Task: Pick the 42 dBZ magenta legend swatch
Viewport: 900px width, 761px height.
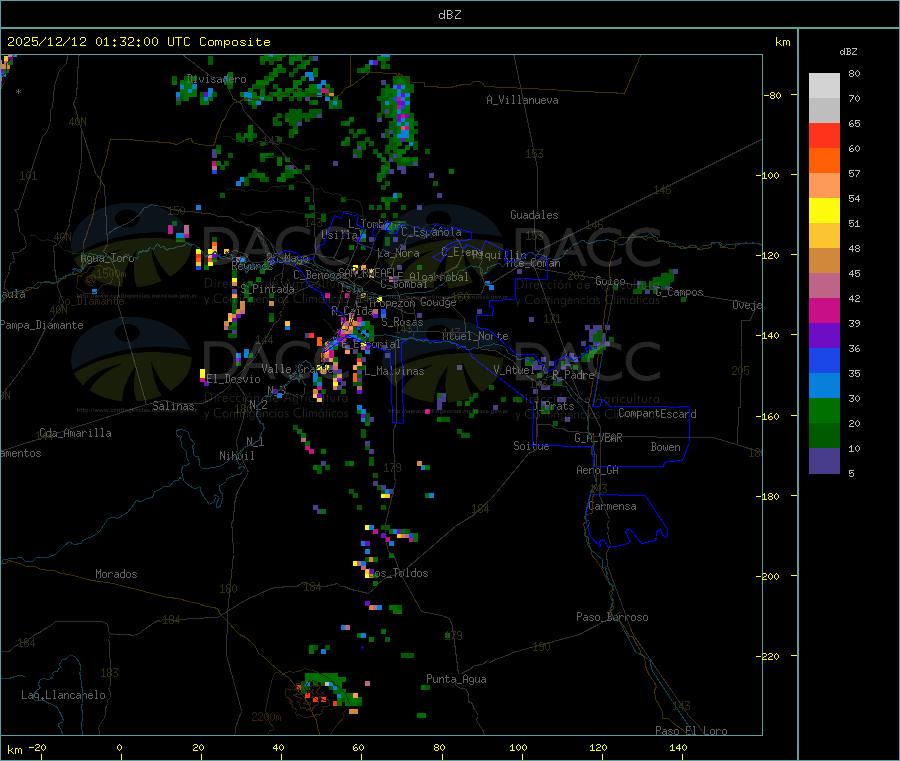Action: click(x=824, y=310)
